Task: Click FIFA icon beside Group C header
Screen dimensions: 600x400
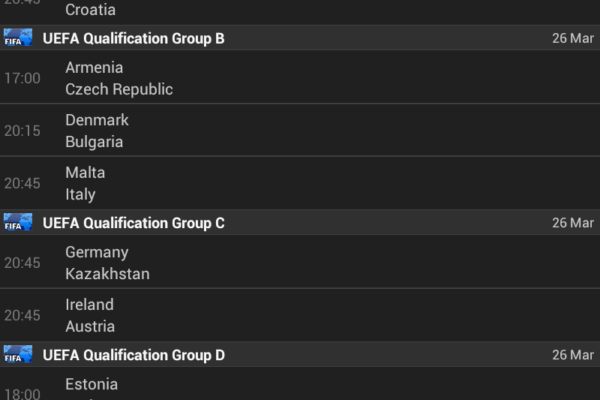Action: pyautogui.click(x=18, y=222)
